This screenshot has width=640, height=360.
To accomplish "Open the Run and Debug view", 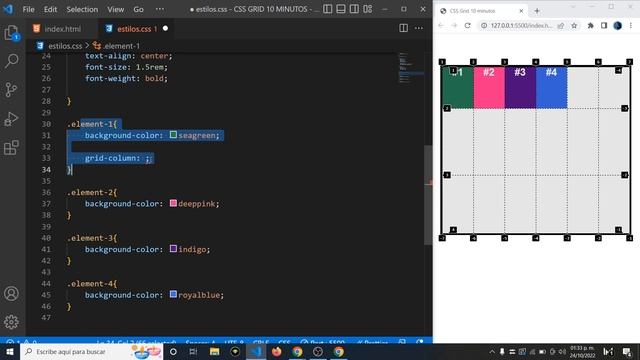I will (x=11, y=119).
